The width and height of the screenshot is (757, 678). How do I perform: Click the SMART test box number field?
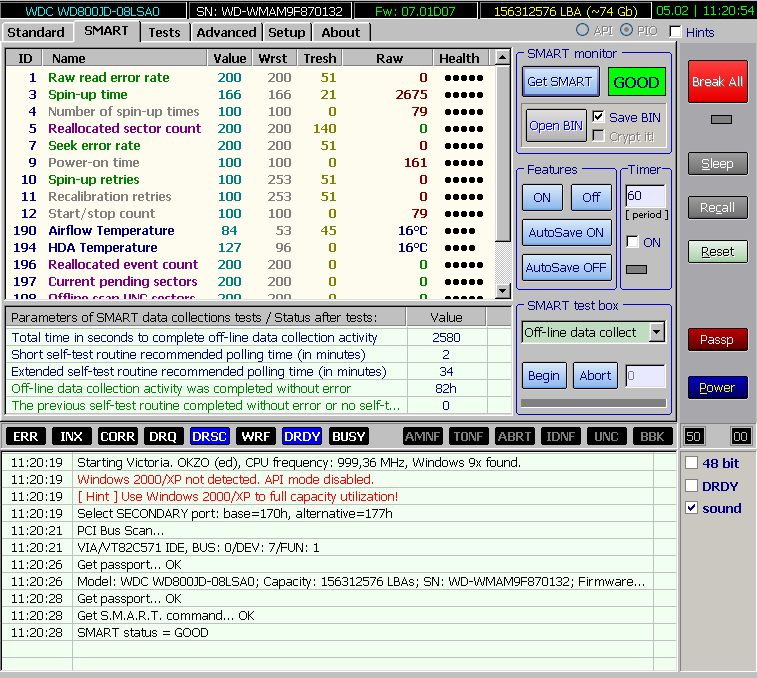click(x=645, y=376)
